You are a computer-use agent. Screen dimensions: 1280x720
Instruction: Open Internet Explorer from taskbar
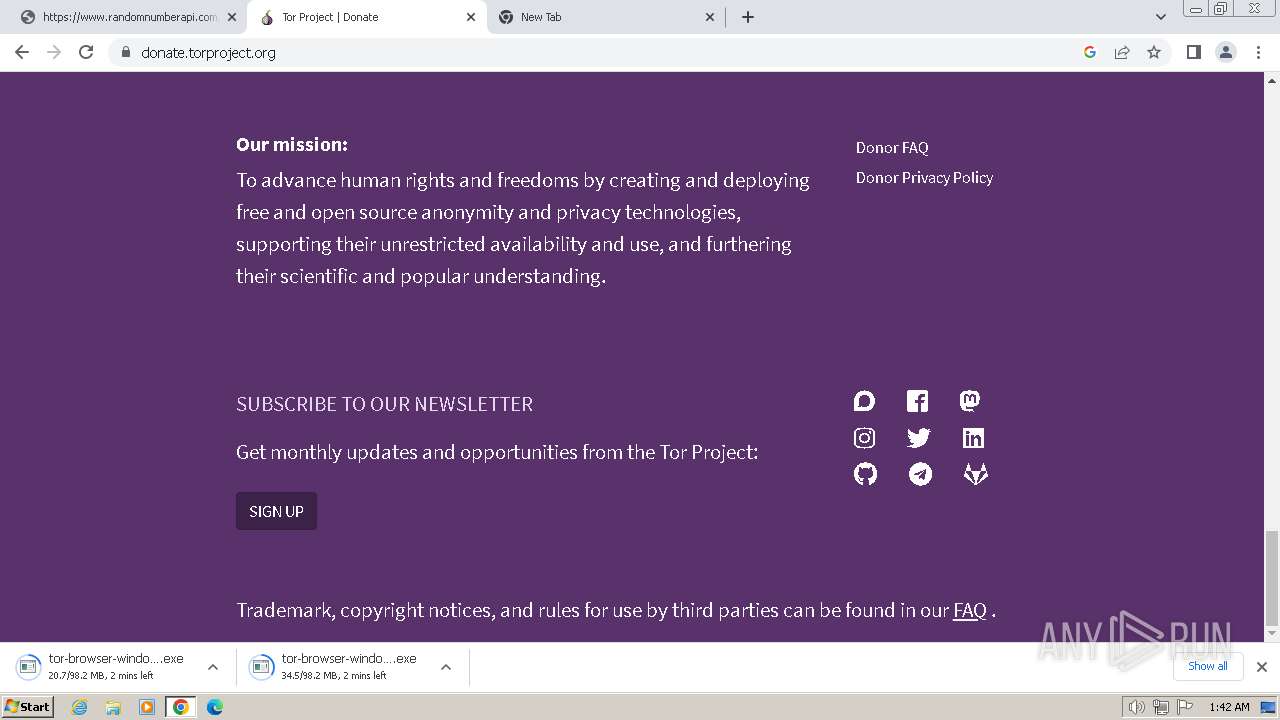coord(79,707)
